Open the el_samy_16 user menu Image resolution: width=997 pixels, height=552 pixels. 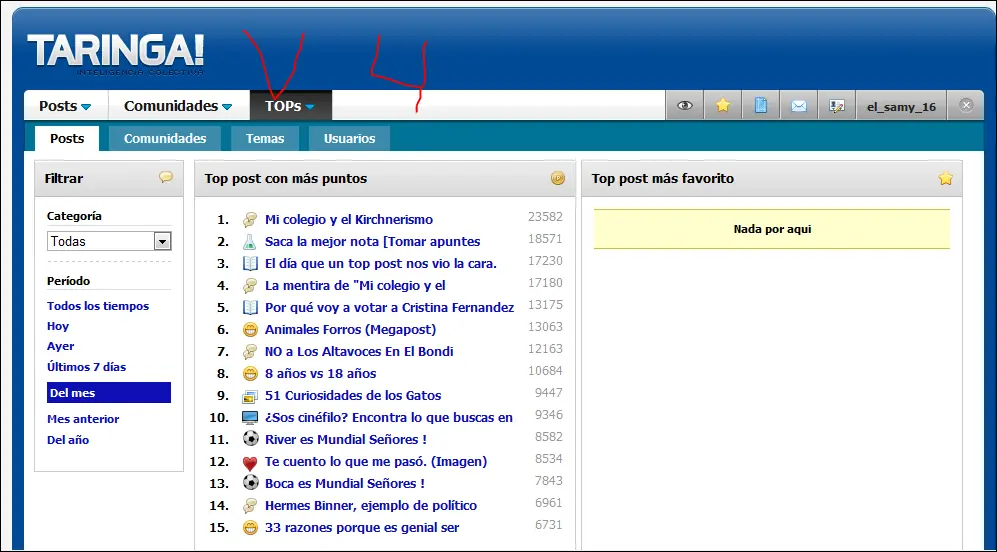901,106
